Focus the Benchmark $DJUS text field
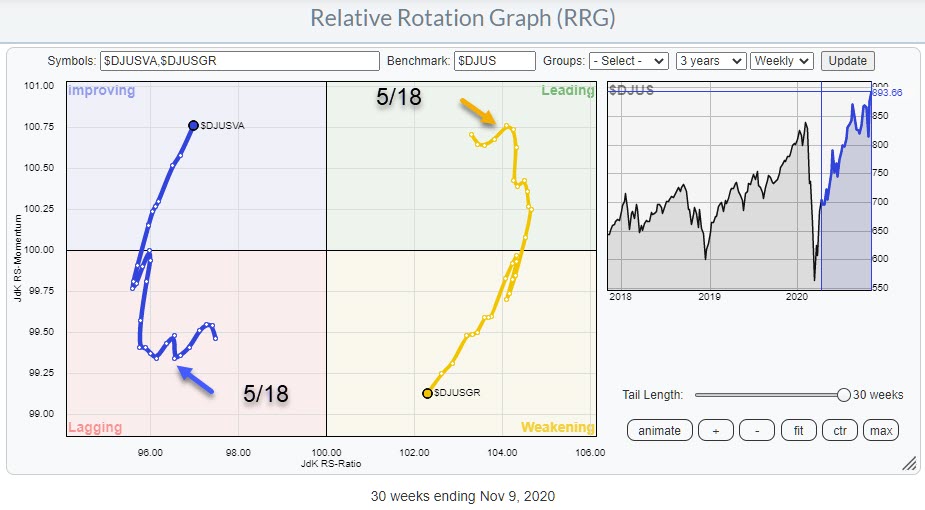Screen dimensions: 925x510 click(x=495, y=61)
